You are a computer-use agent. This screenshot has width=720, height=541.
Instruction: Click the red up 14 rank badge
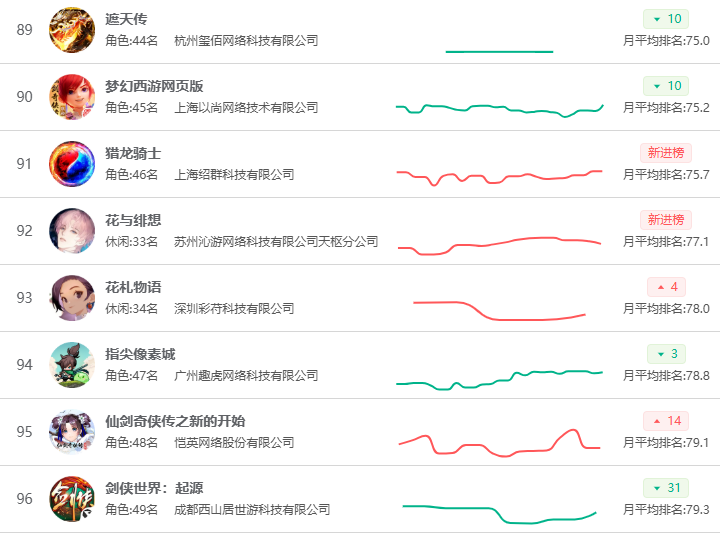pos(666,421)
